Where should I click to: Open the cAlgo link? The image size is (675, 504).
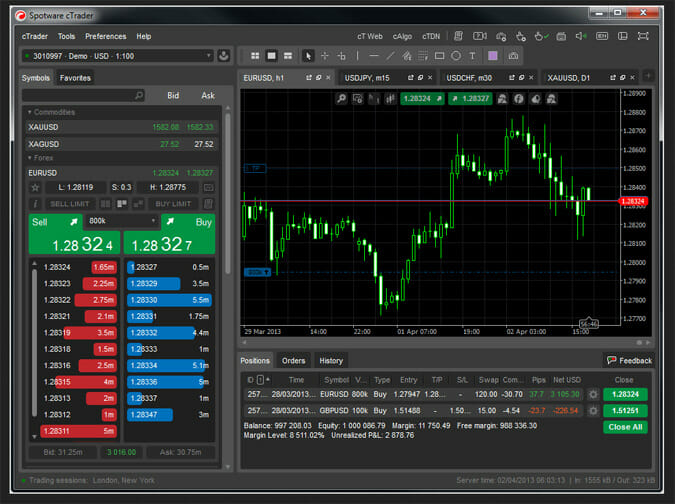[x=402, y=37]
